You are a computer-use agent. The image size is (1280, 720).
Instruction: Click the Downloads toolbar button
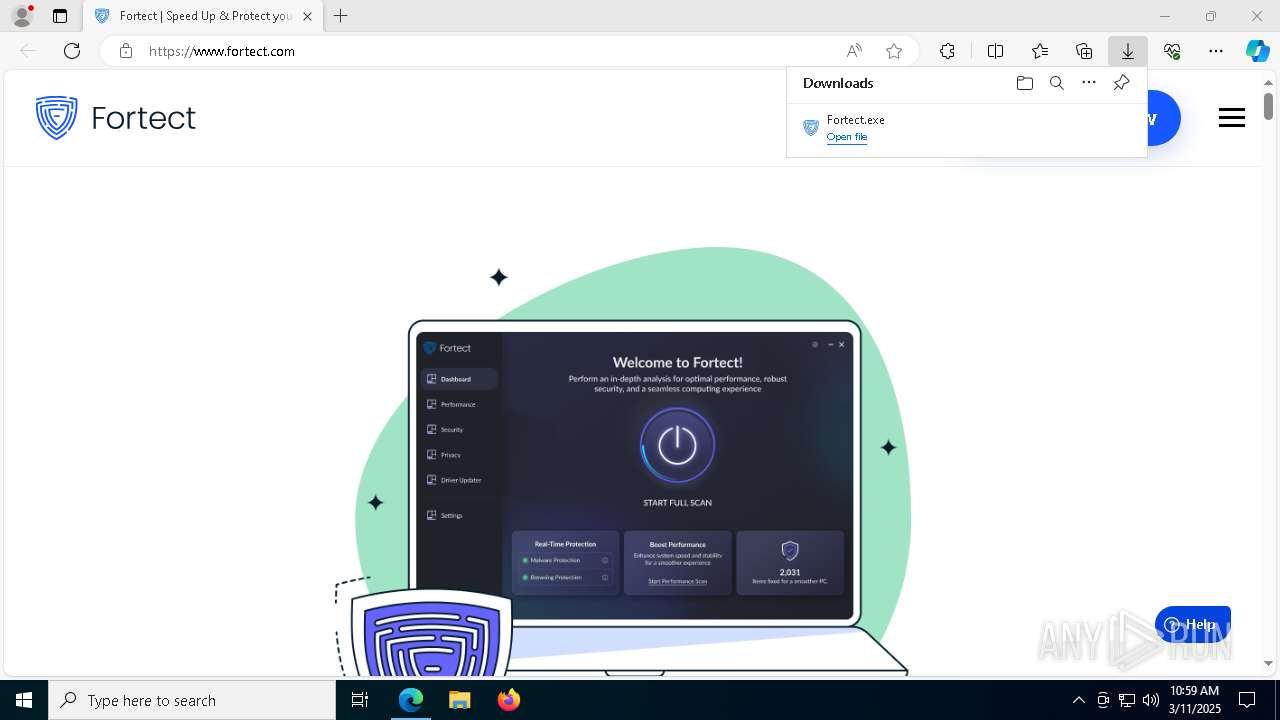click(x=1128, y=51)
